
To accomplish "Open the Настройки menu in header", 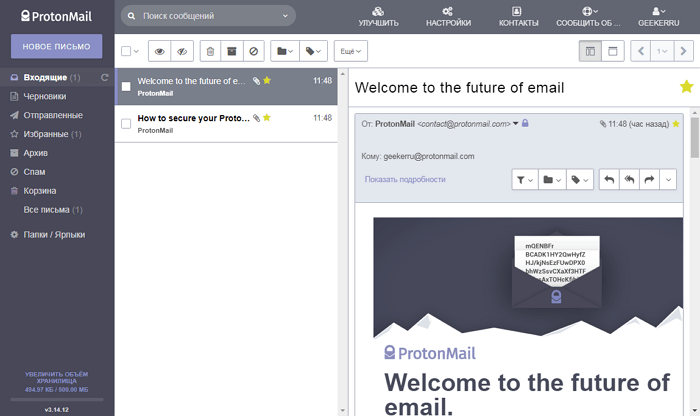I will (x=448, y=16).
